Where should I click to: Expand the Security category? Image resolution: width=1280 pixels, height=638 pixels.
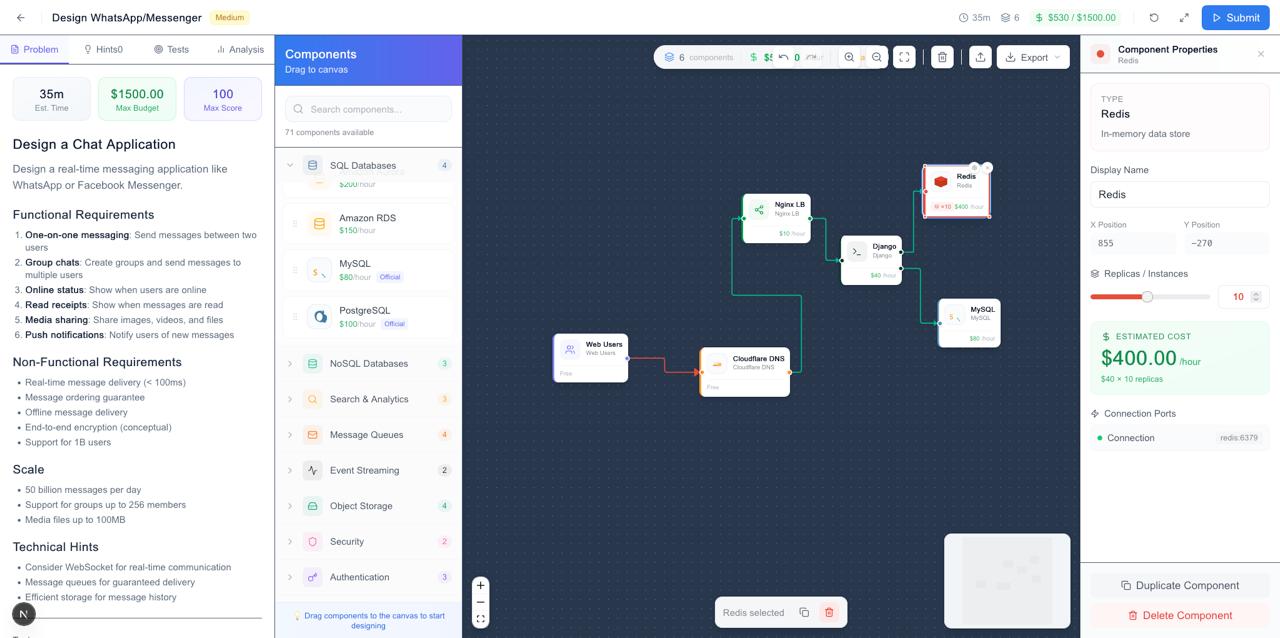[368, 541]
